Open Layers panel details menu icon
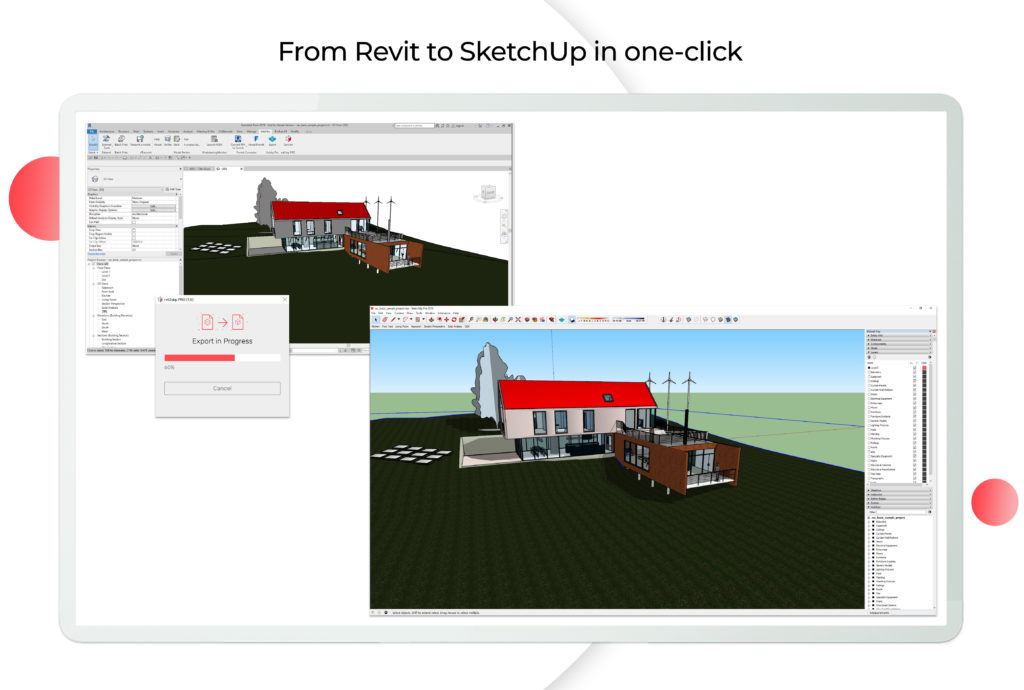 pos(930,357)
